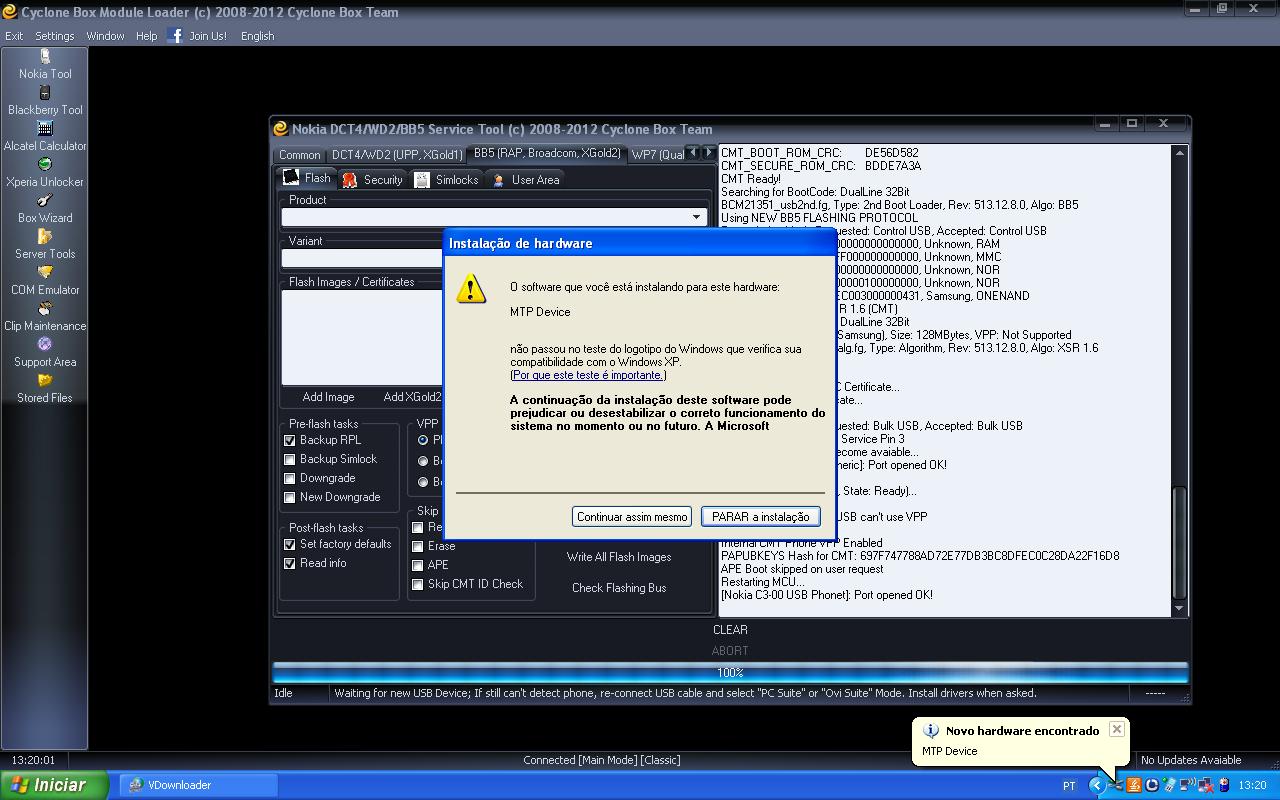The height and width of the screenshot is (800, 1280).
Task: Click PARAR a instalação button
Action: [761, 516]
